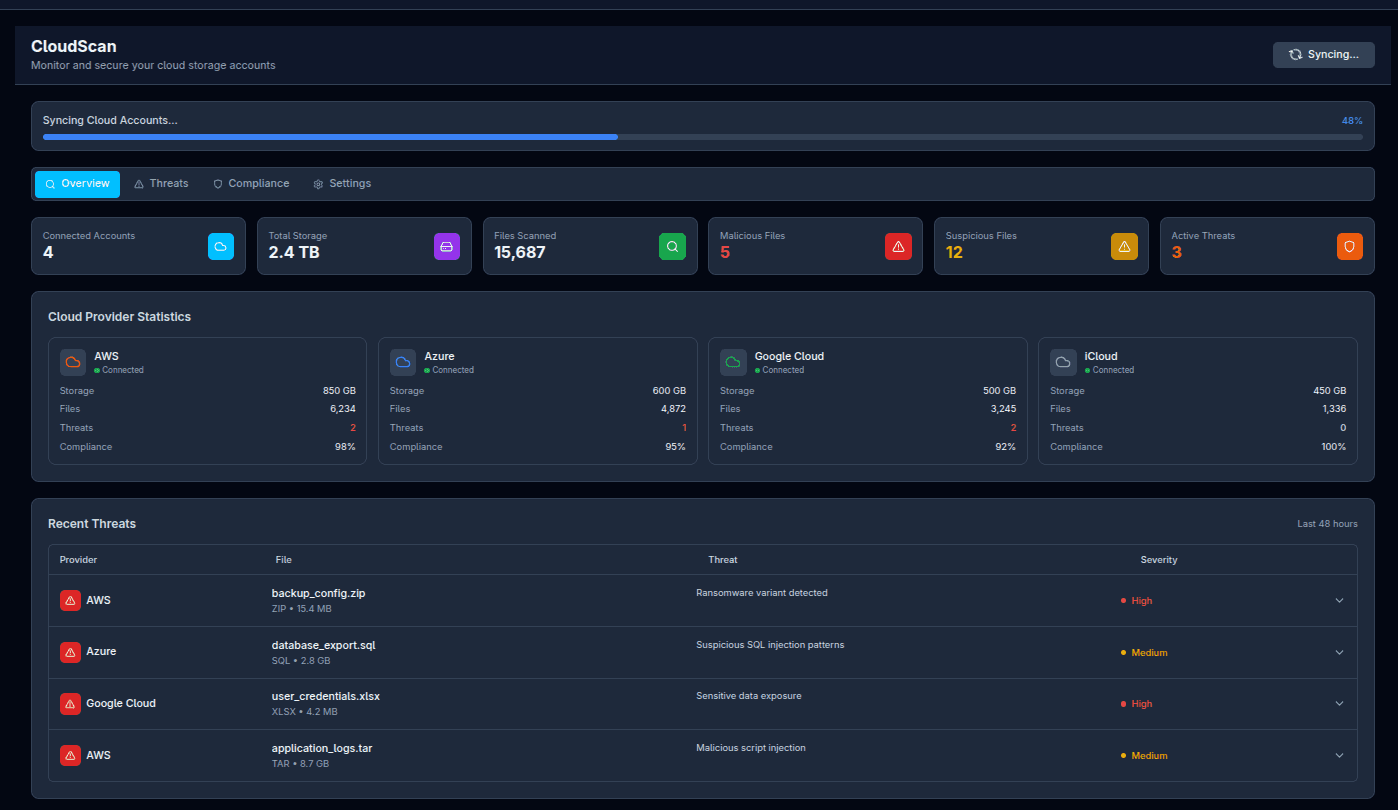Go to the Settings tab

point(344,183)
